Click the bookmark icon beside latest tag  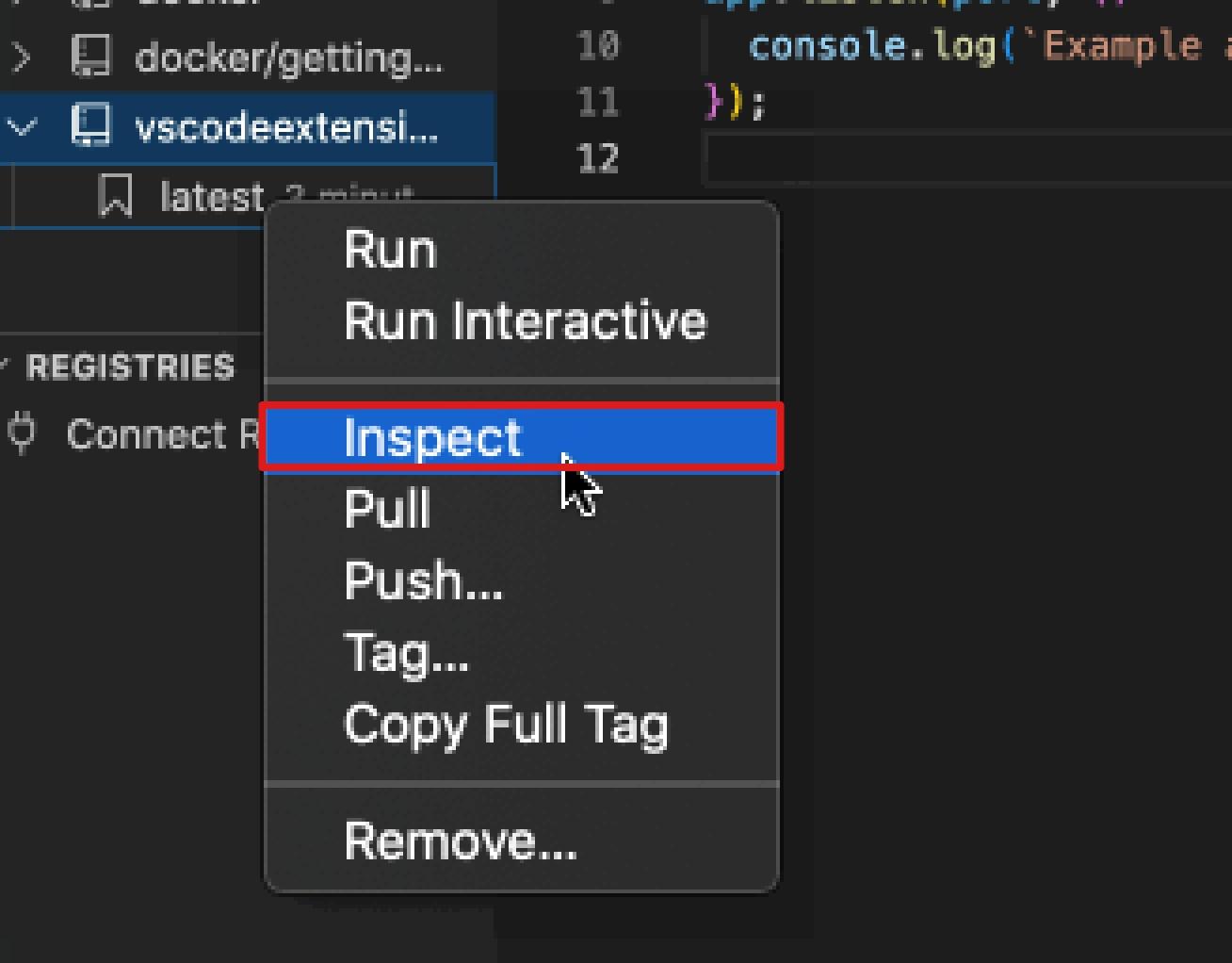115,196
